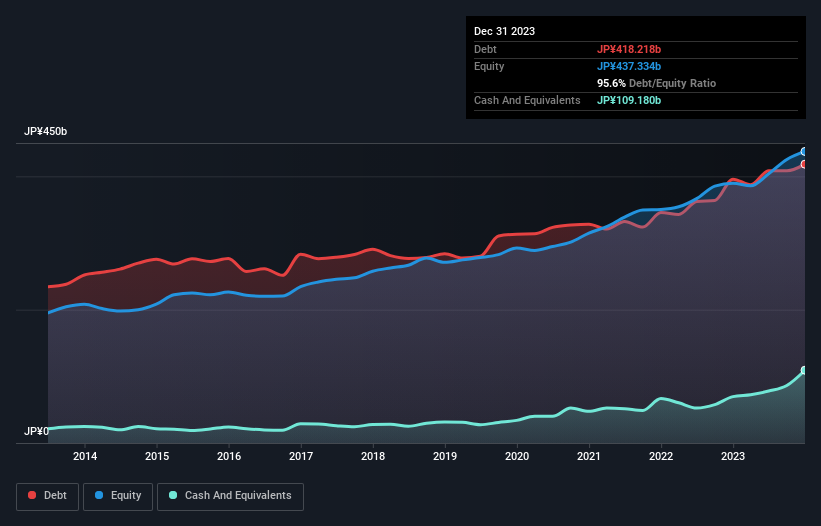821x526 pixels.
Task: Select the 2016 x-axis label
Action: click(x=229, y=456)
